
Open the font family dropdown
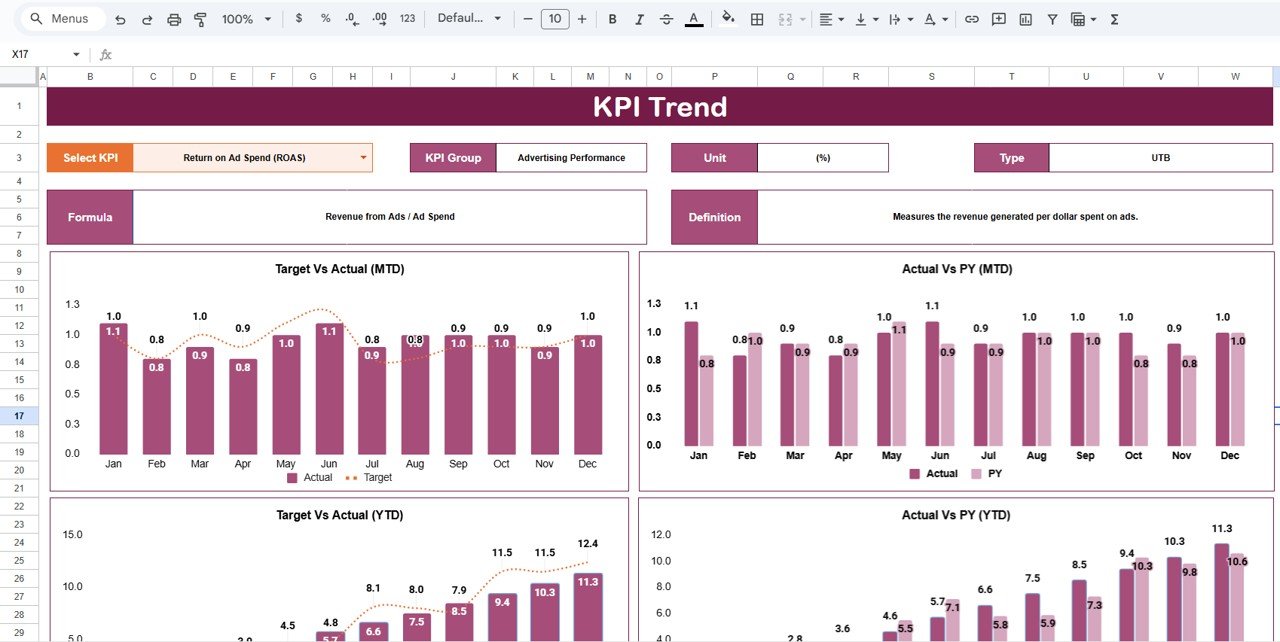click(469, 18)
